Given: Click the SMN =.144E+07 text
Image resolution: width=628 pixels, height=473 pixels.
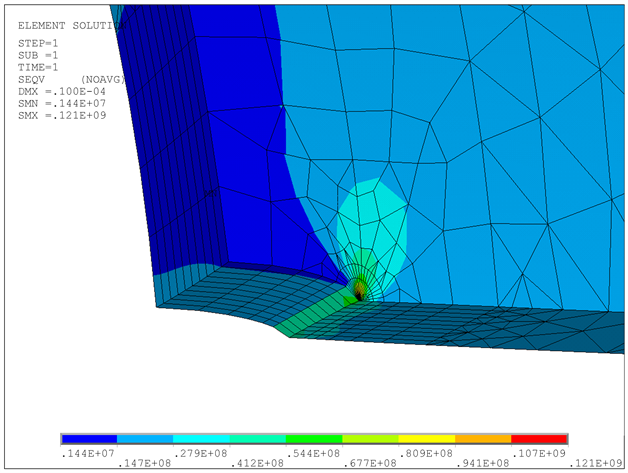Looking at the screenshot, I should (x=62, y=103).
